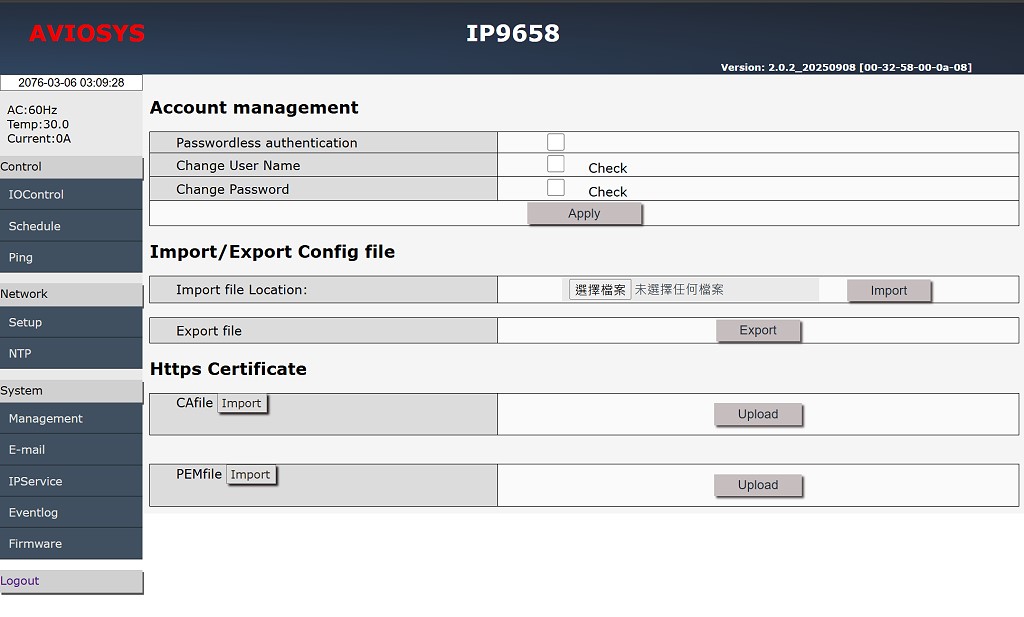
Task: Enable the Passwordless authentication checkbox
Action: point(556,142)
